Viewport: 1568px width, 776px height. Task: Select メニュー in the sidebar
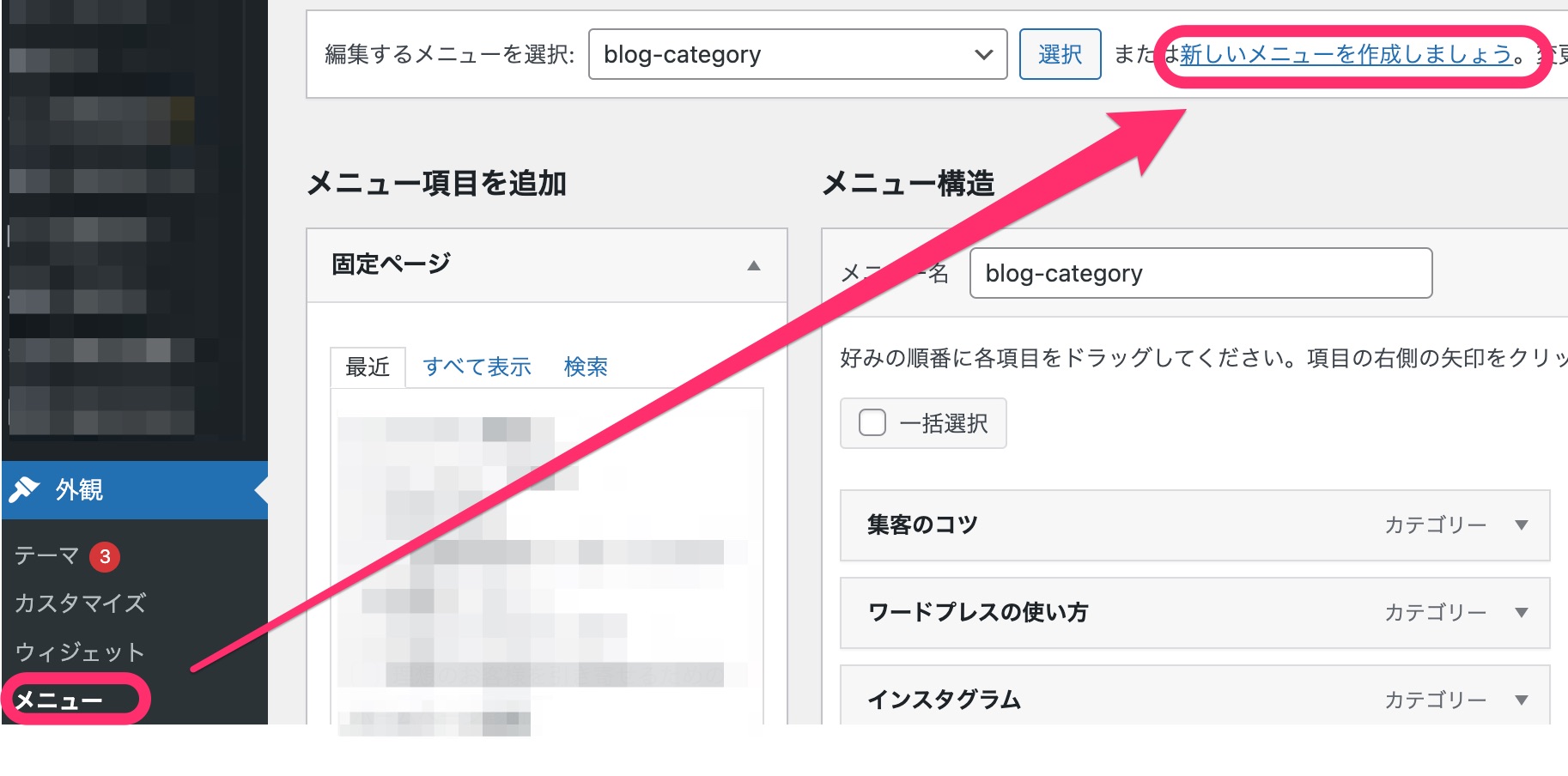pos(58,700)
